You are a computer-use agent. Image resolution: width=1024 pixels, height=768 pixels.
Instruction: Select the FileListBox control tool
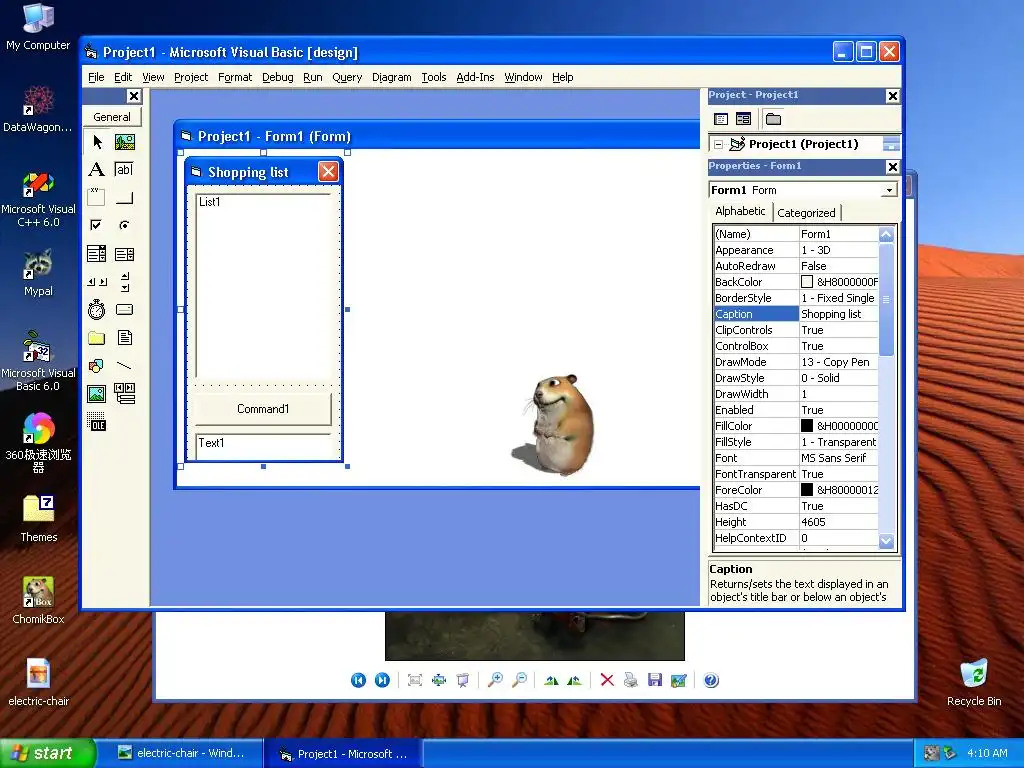click(124, 338)
